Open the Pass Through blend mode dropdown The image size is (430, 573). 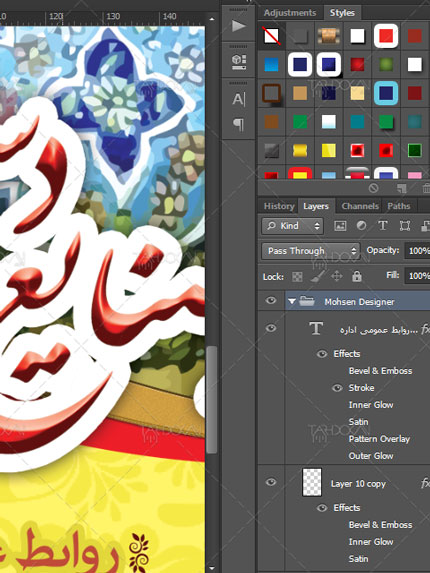click(x=311, y=251)
